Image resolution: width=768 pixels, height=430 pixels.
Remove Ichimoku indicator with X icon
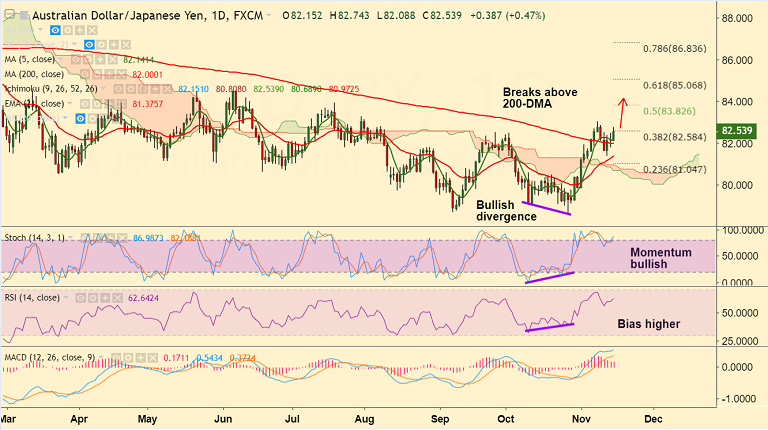[168, 89]
